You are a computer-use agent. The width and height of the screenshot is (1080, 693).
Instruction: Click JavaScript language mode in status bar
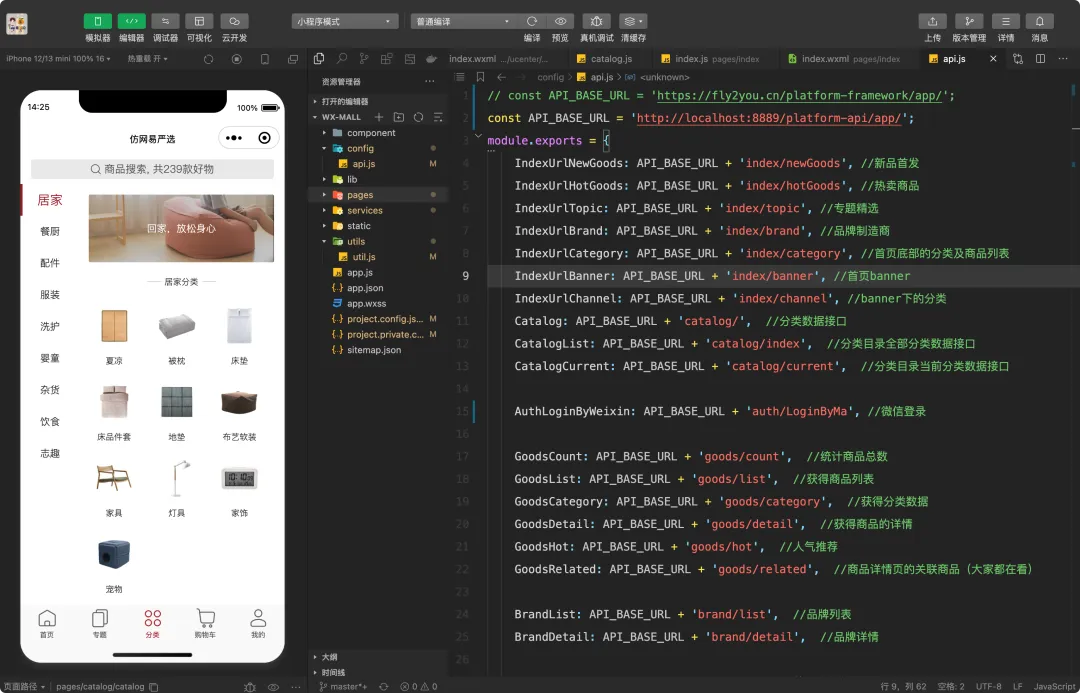(x=1054, y=686)
